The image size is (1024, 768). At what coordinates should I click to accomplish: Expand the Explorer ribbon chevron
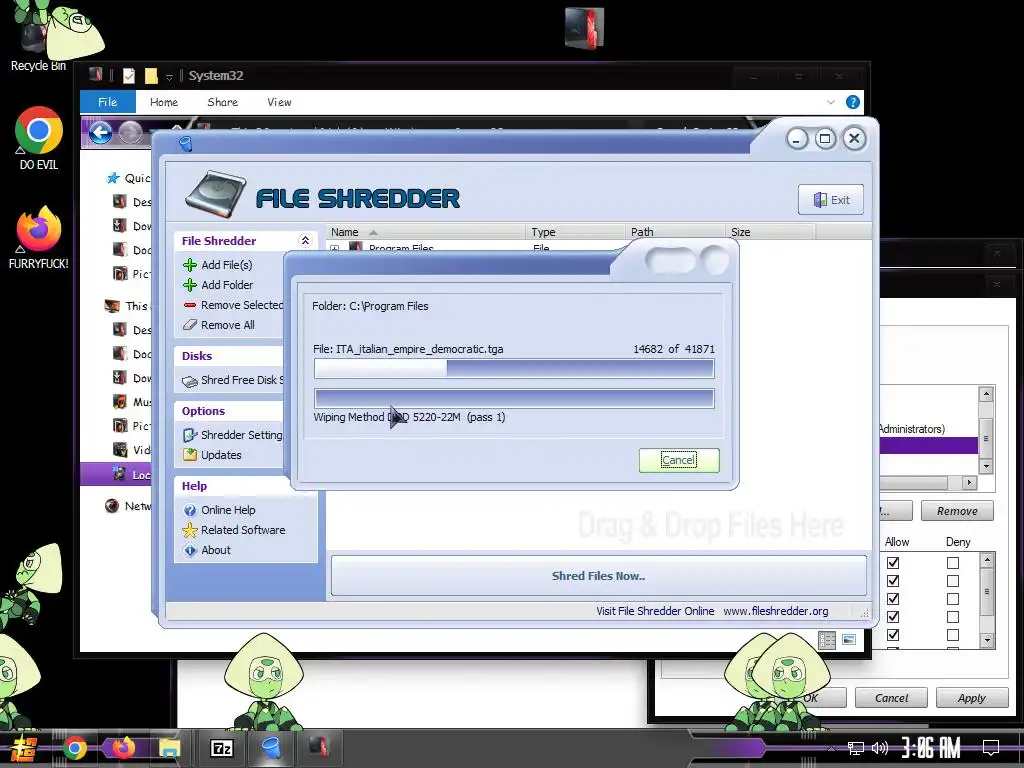coord(831,102)
